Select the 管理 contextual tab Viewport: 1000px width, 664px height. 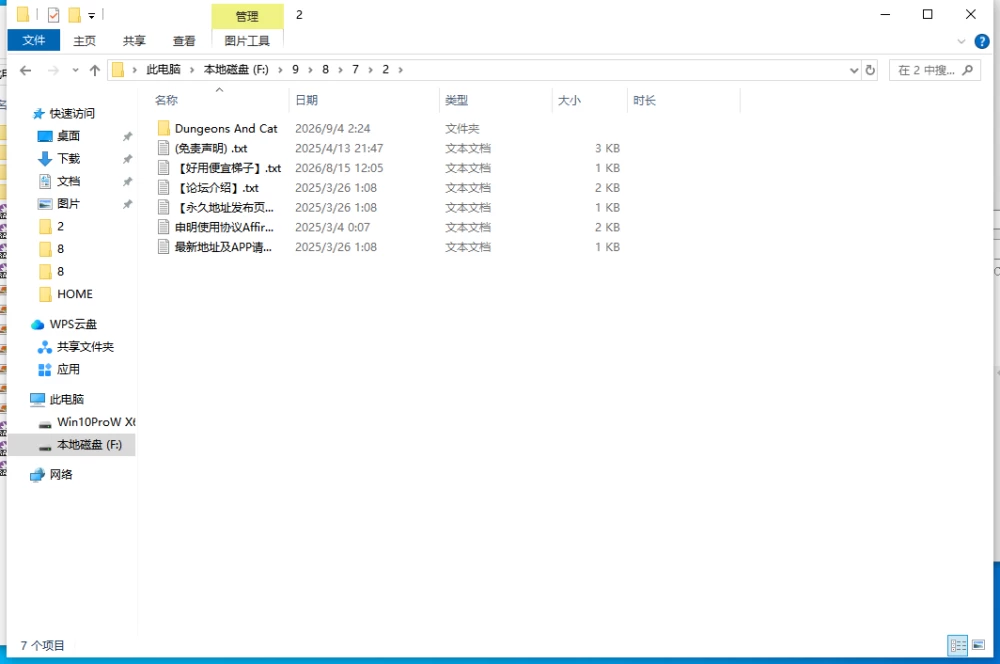(x=247, y=16)
